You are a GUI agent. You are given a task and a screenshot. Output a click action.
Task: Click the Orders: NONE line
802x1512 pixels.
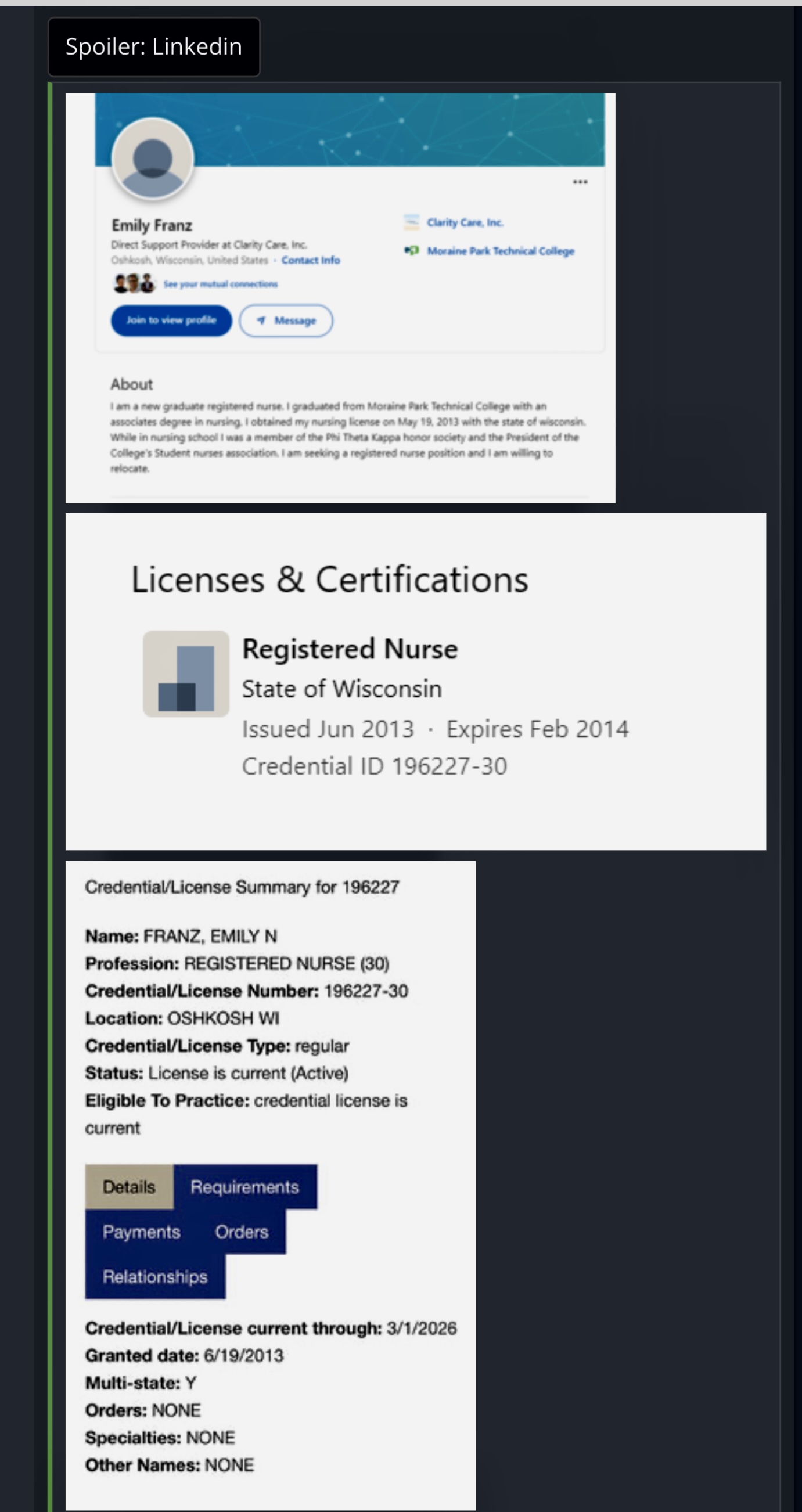[x=143, y=1410]
